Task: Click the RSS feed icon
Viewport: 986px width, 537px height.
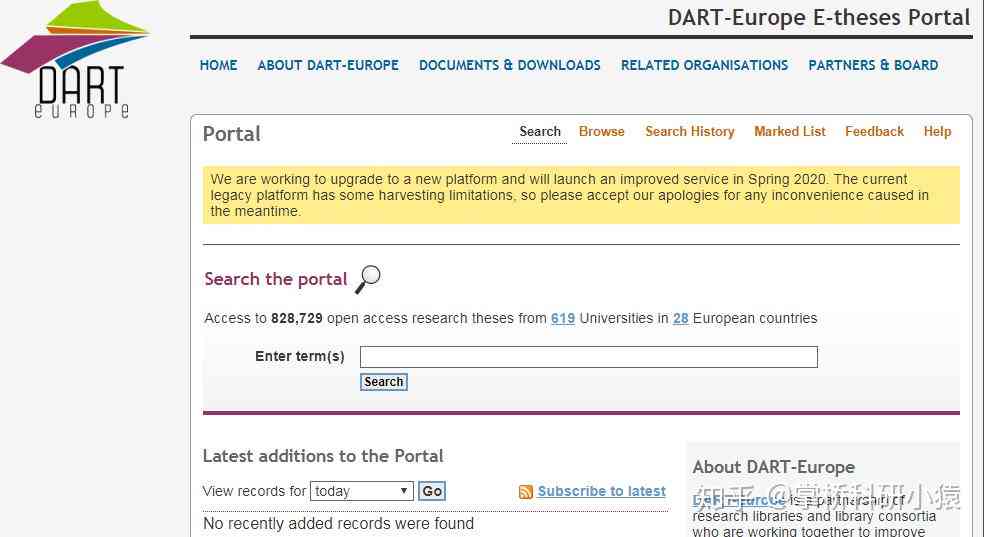Action: (526, 492)
